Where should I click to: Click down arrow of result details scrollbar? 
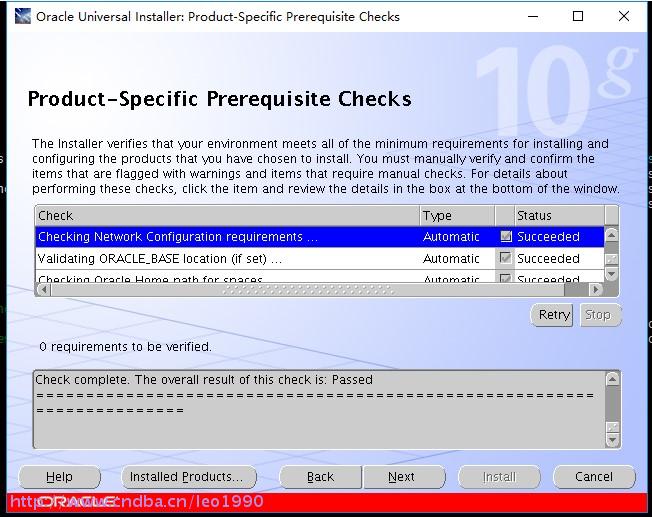(612, 440)
